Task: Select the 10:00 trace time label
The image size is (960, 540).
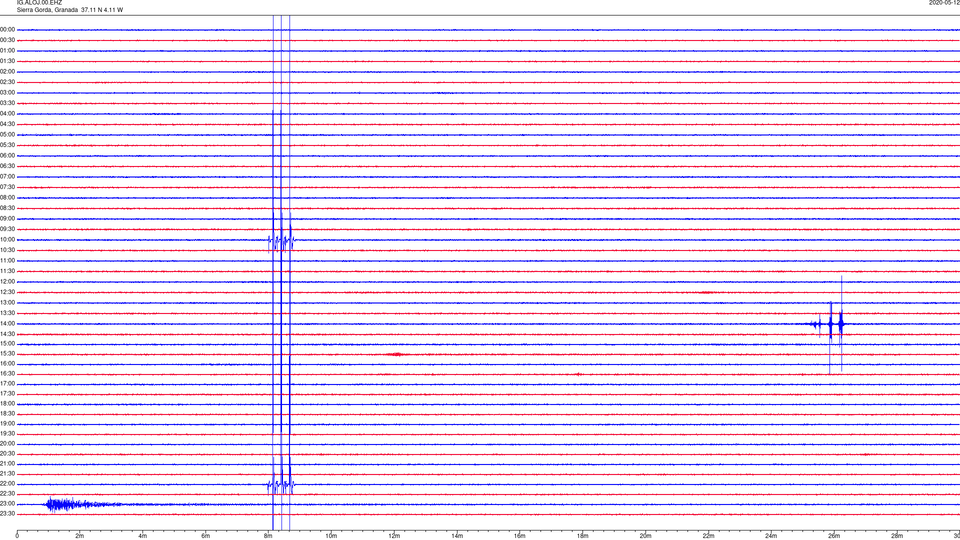Action: pos(7,239)
